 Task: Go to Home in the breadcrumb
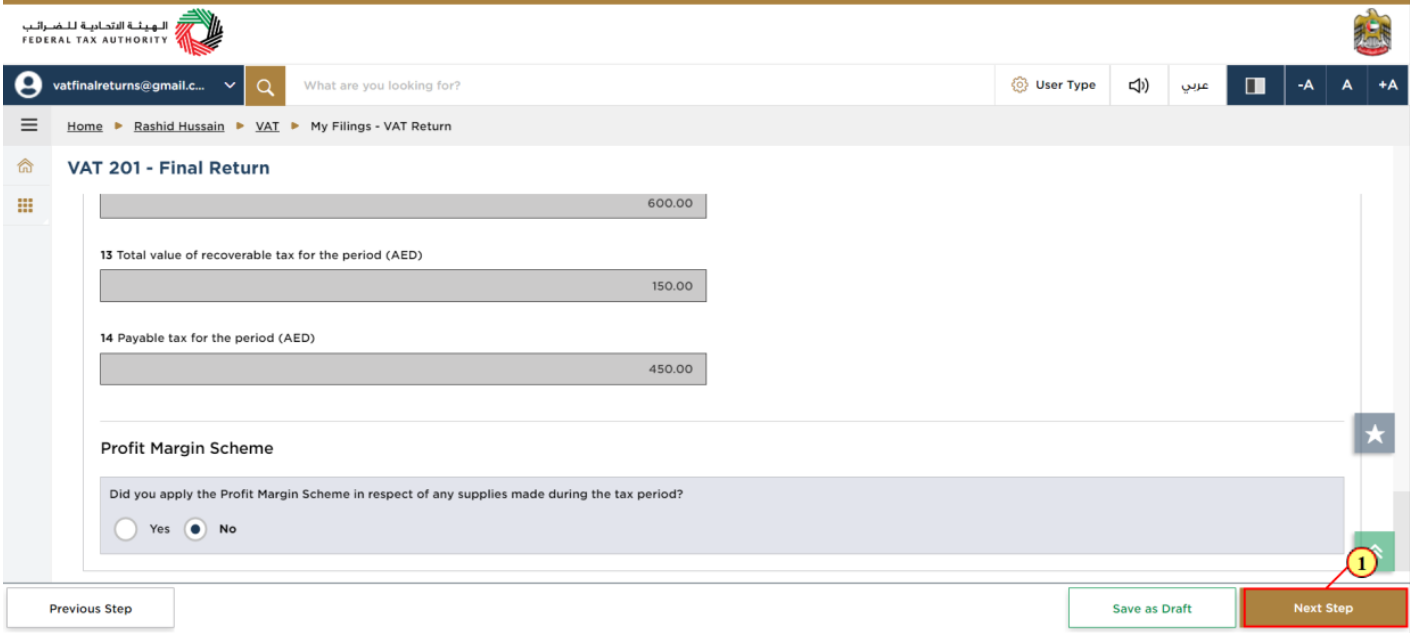tap(85, 127)
